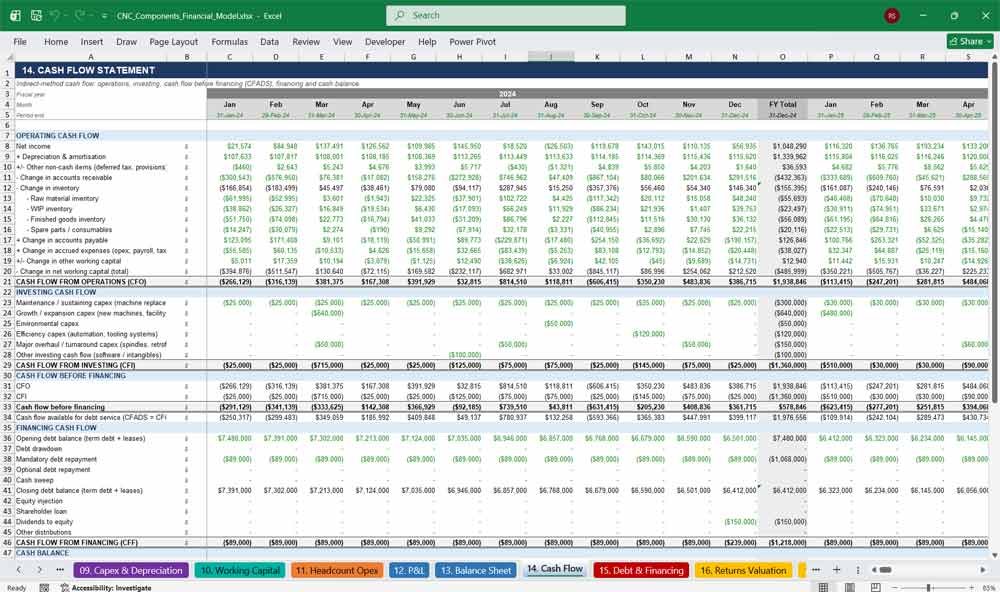Click the Excel app logo icon

pyautogui.click(x=16, y=15)
